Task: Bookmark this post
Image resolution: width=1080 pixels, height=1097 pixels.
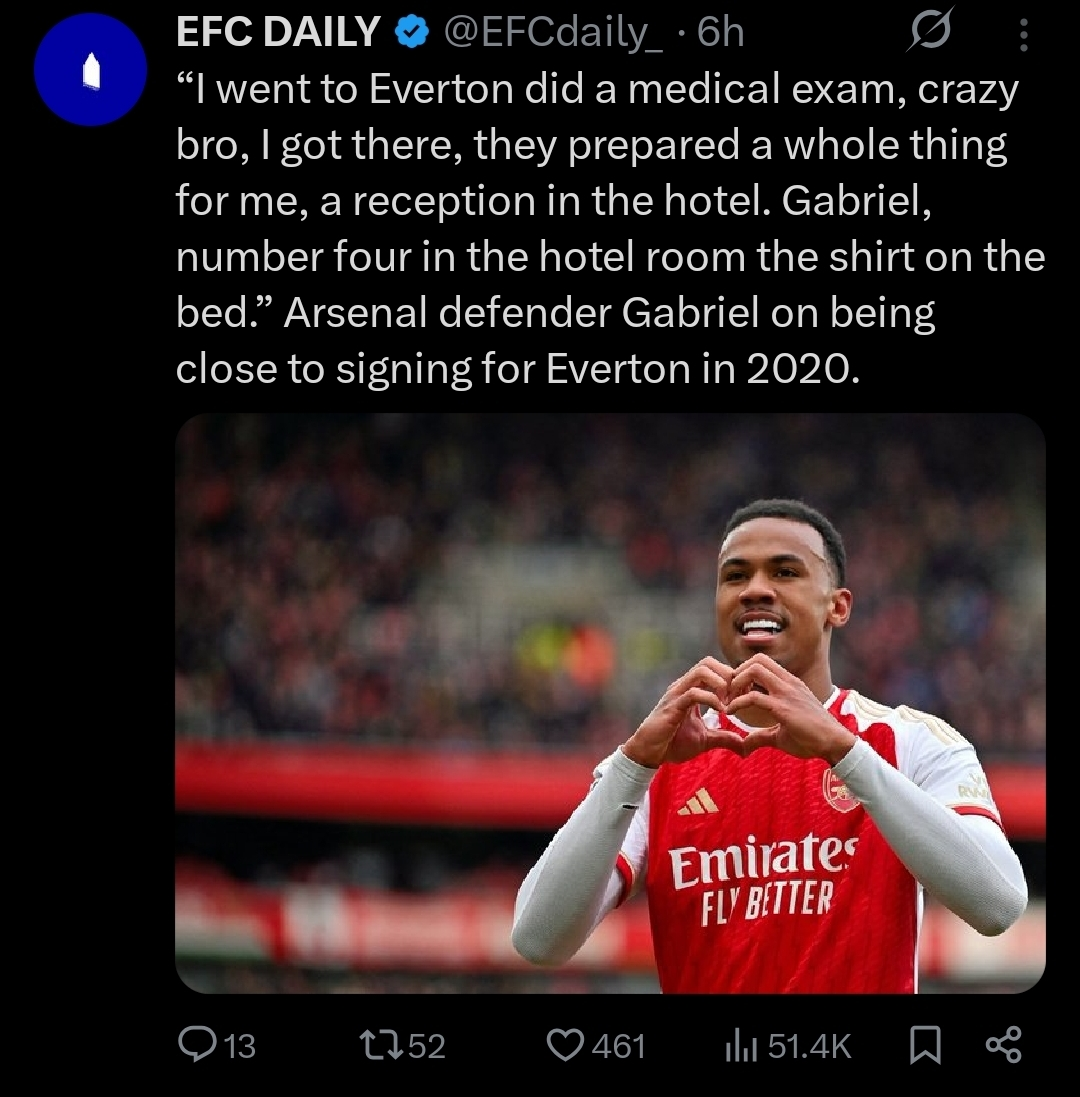Action: click(926, 1045)
